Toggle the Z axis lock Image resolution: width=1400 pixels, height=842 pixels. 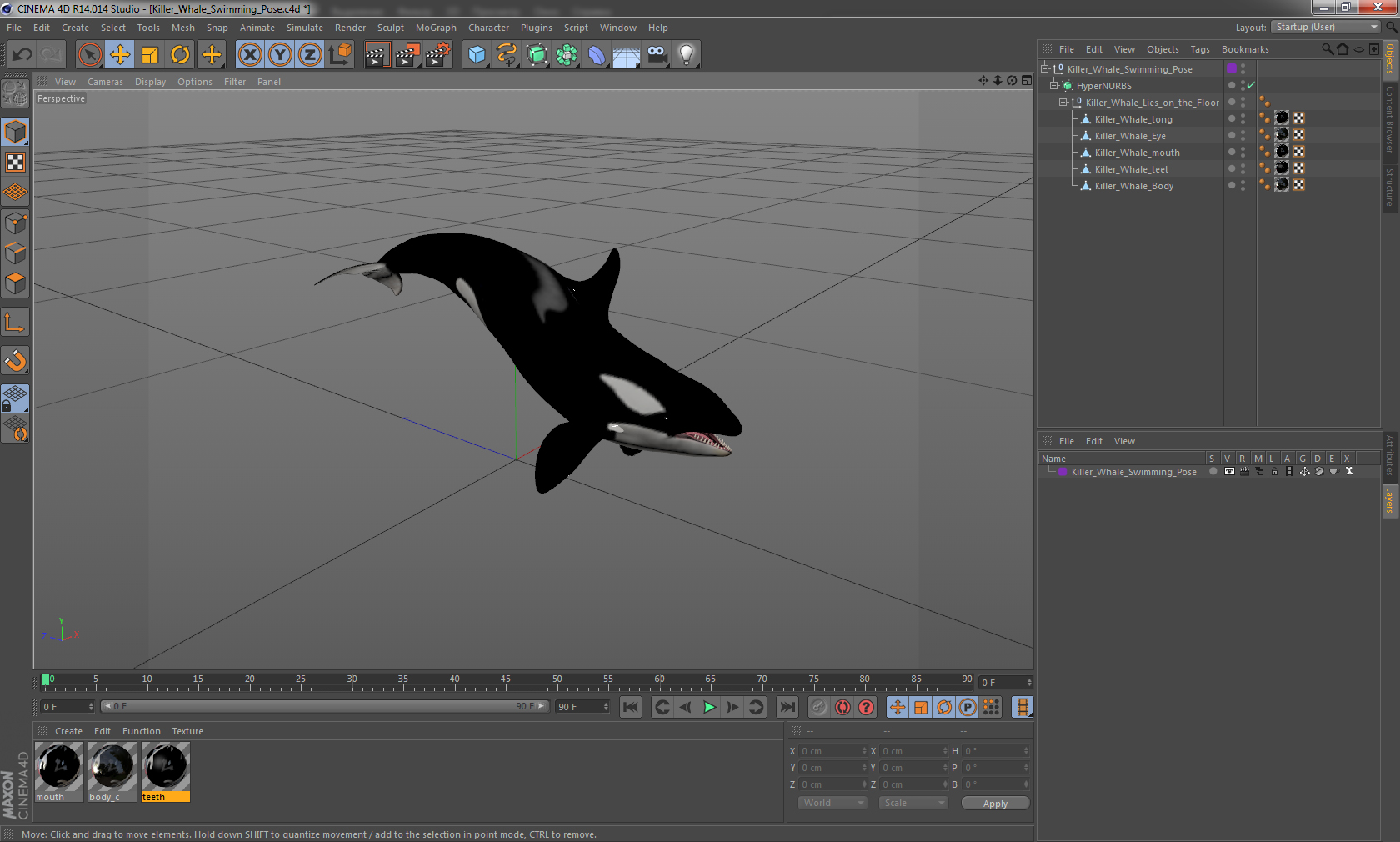pyautogui.click(x=310, y=55)
